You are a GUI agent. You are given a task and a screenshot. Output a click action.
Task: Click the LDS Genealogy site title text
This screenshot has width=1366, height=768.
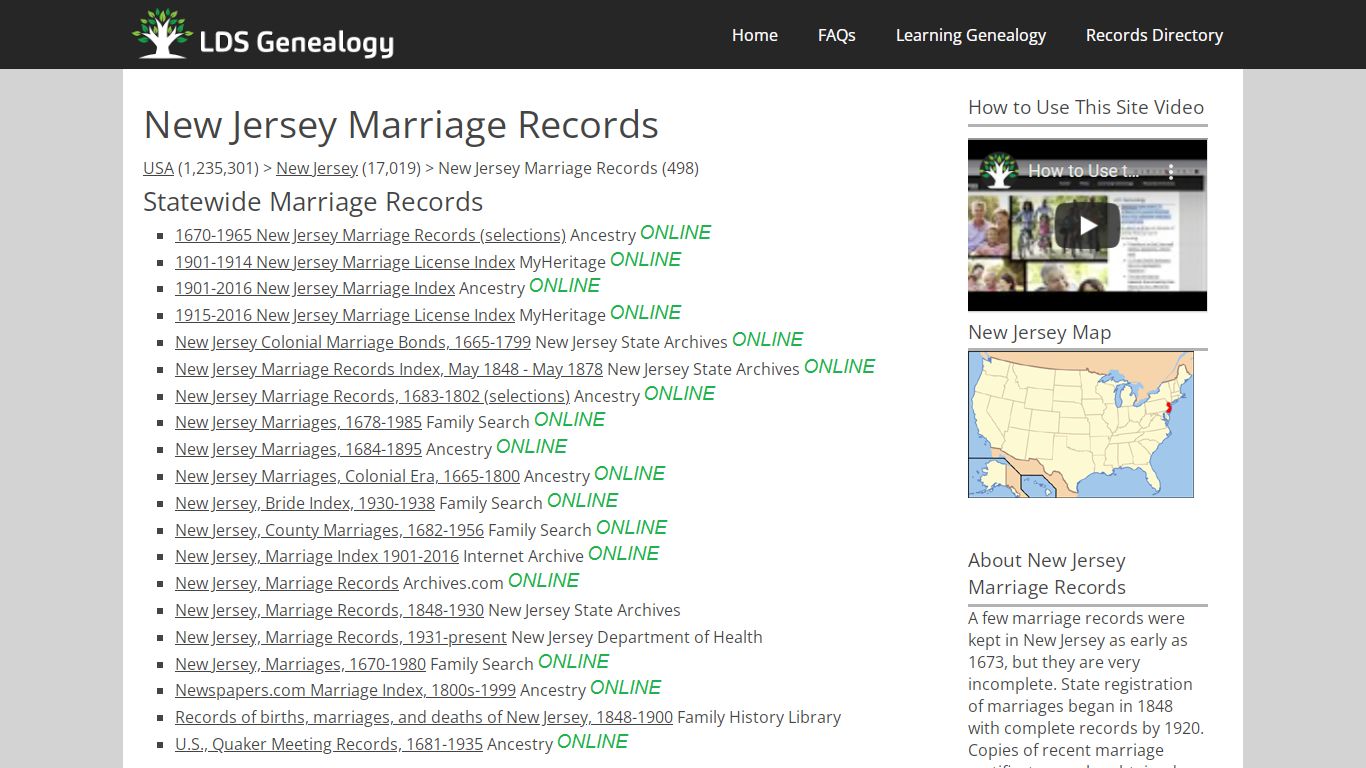(x=297, y=42)
